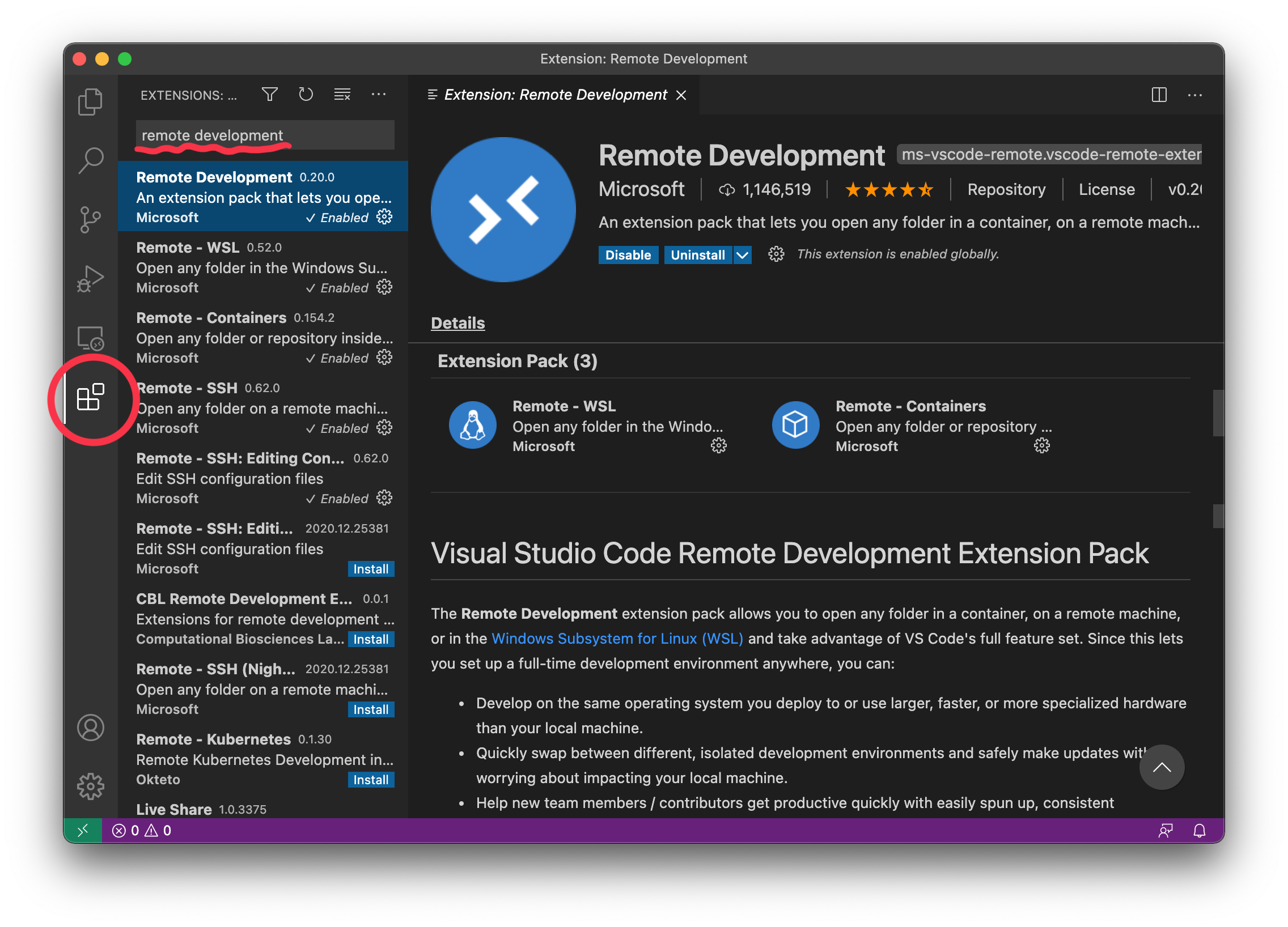Focus the extensions search field
1288x927 pixels.
(x=265, y=135)
